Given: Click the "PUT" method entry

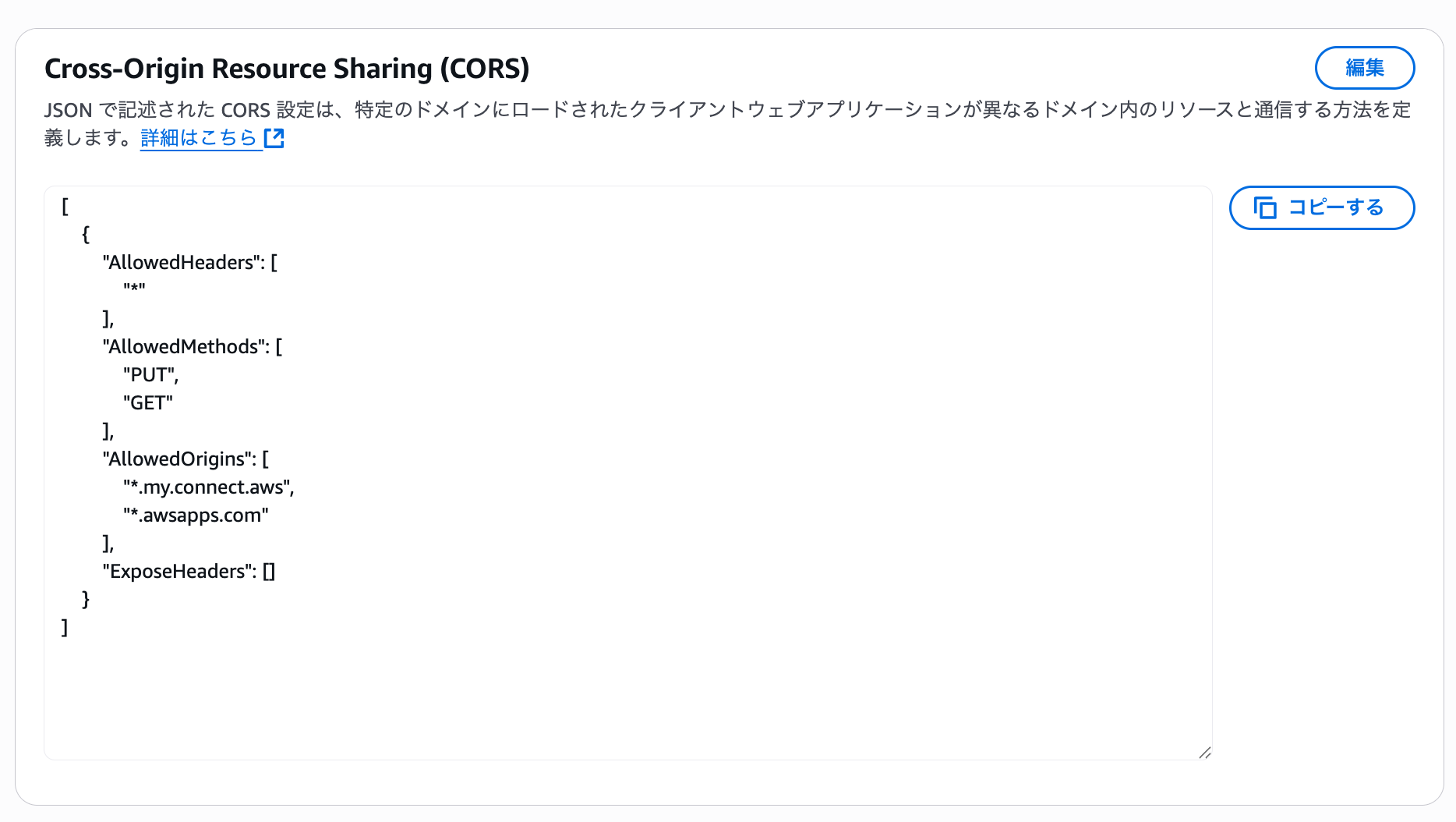Looking at the screenshot, I should coord(150,375).
